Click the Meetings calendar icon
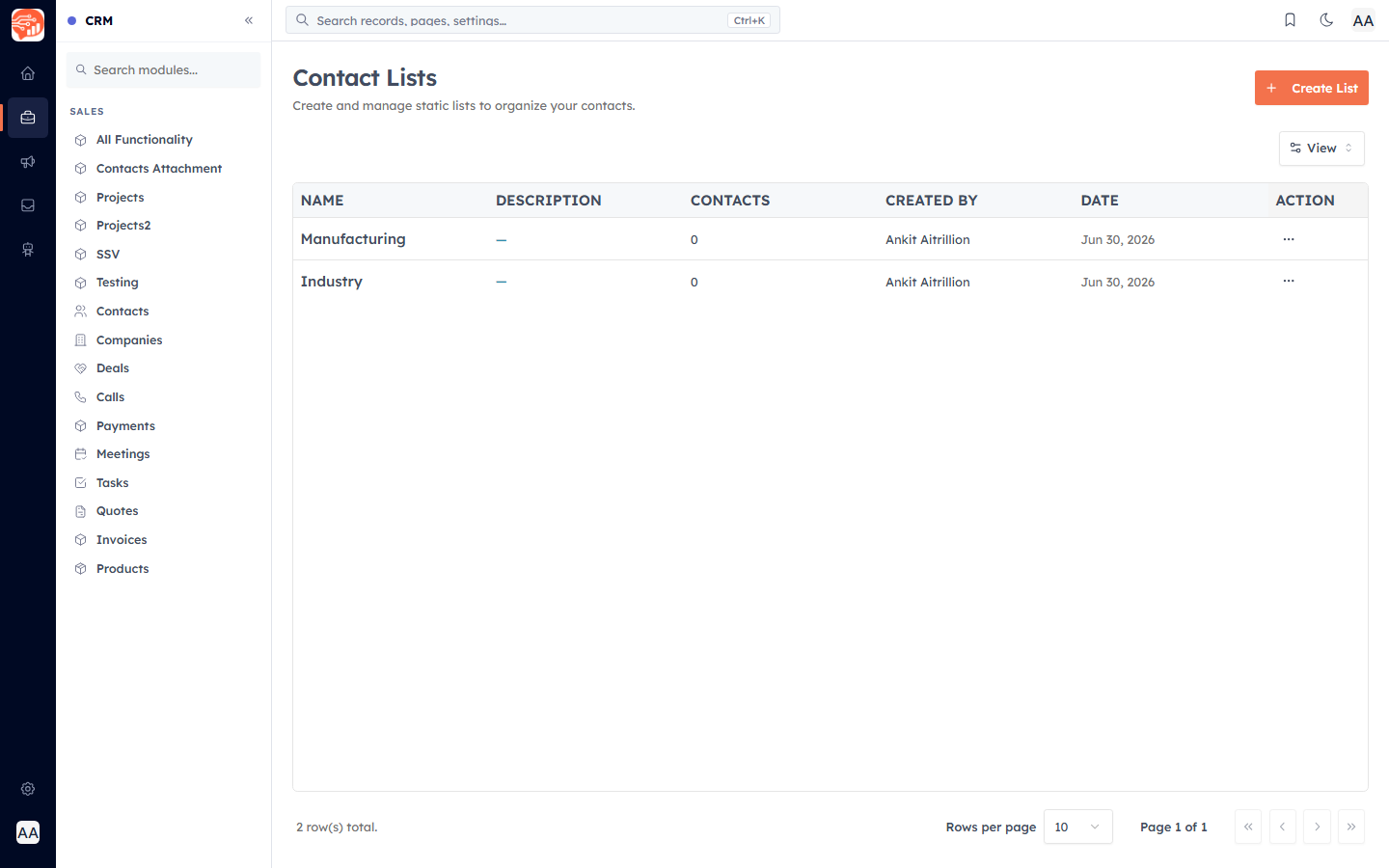This screenshot has width=1389, height=868. pos(81,454)
